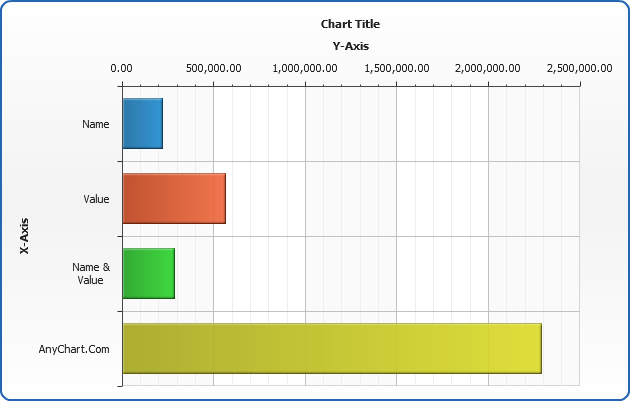Click the AnyChart.Com category label
This screenshot has width=630, height=401.
pos(74,349)
